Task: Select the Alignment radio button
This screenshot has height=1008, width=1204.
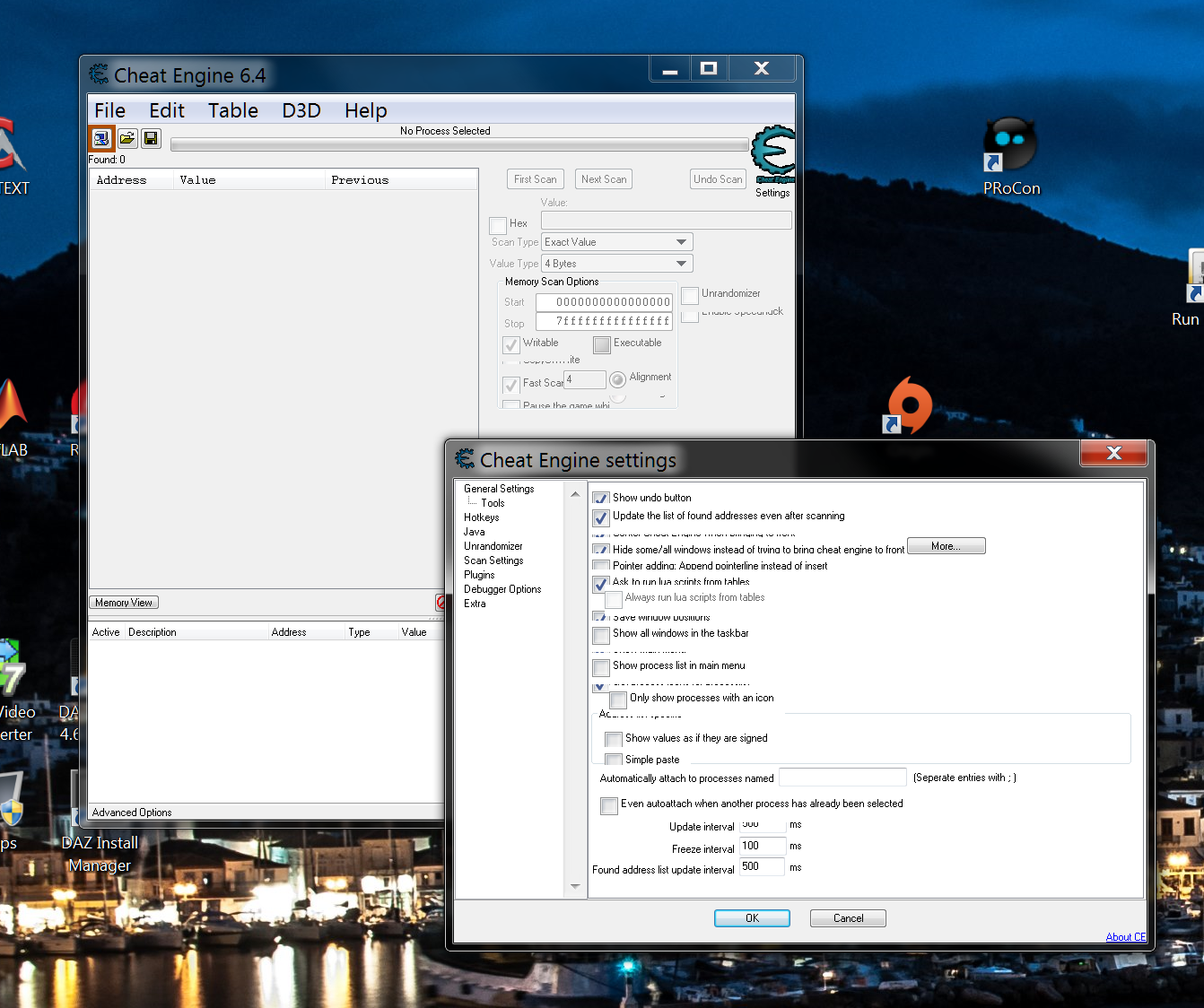Action: (x=617, y=379)
